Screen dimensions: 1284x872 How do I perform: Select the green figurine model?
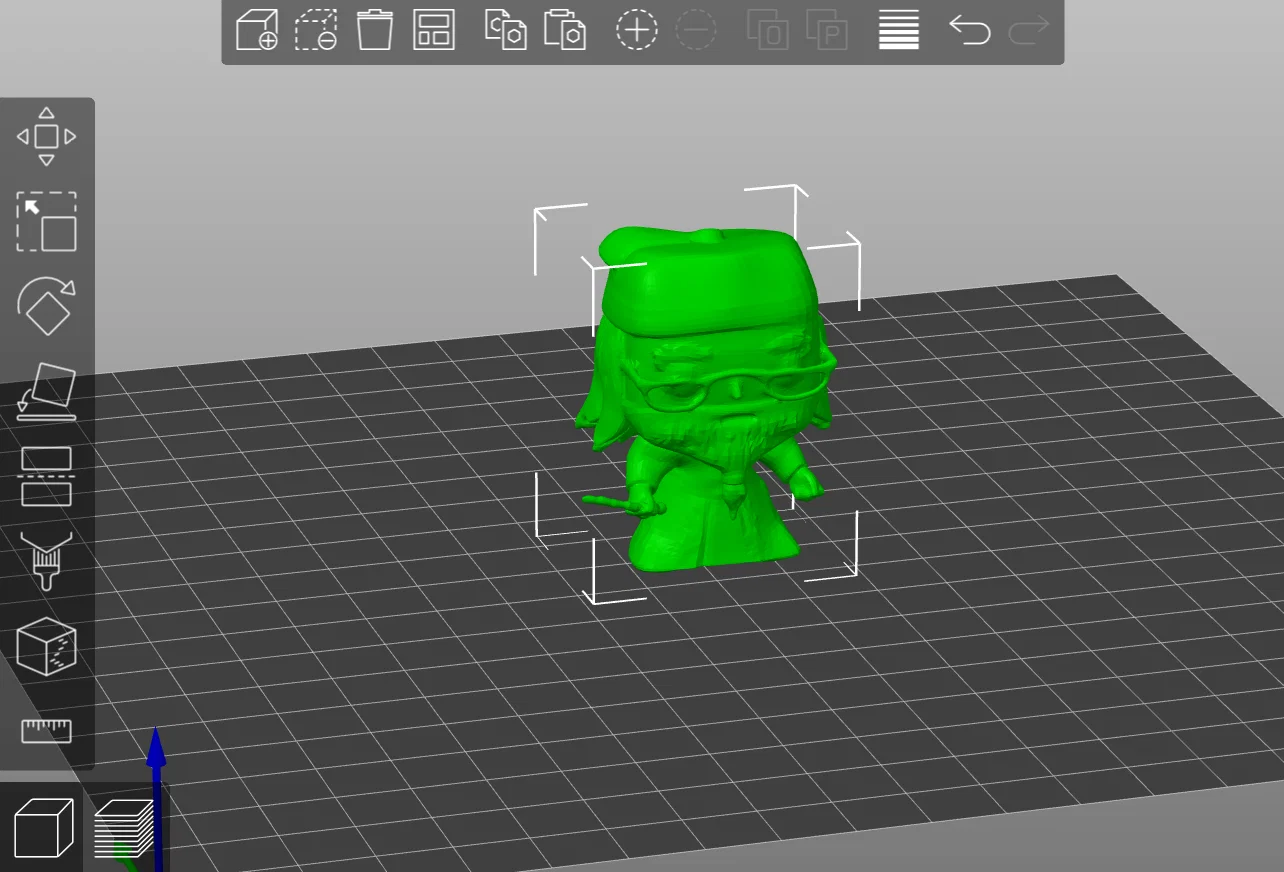[x=707, y=397]
